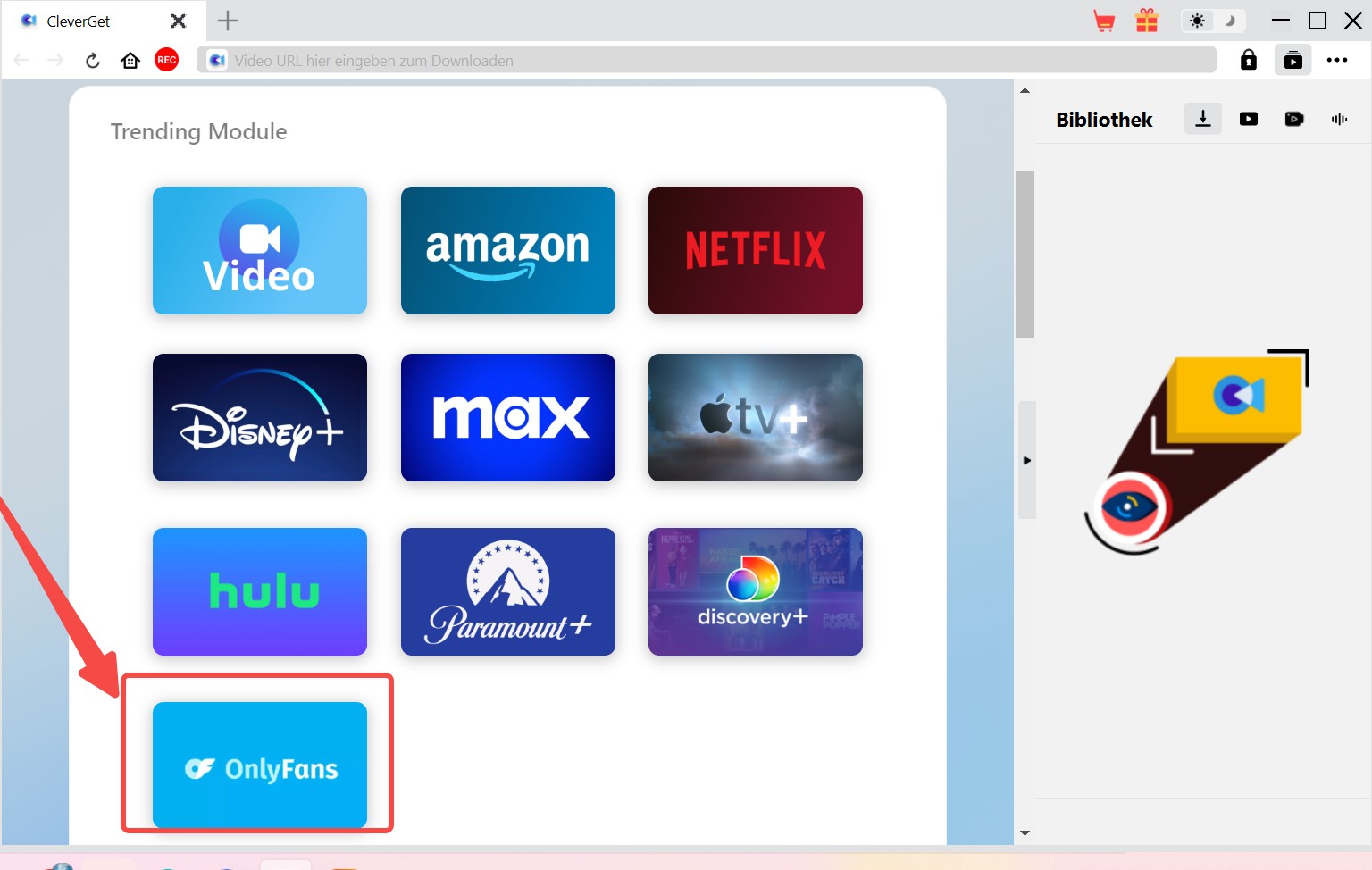Viewport: 1372px width, 870px height.
Task: Click the Trending Module heading
Action: coord(199,131)
